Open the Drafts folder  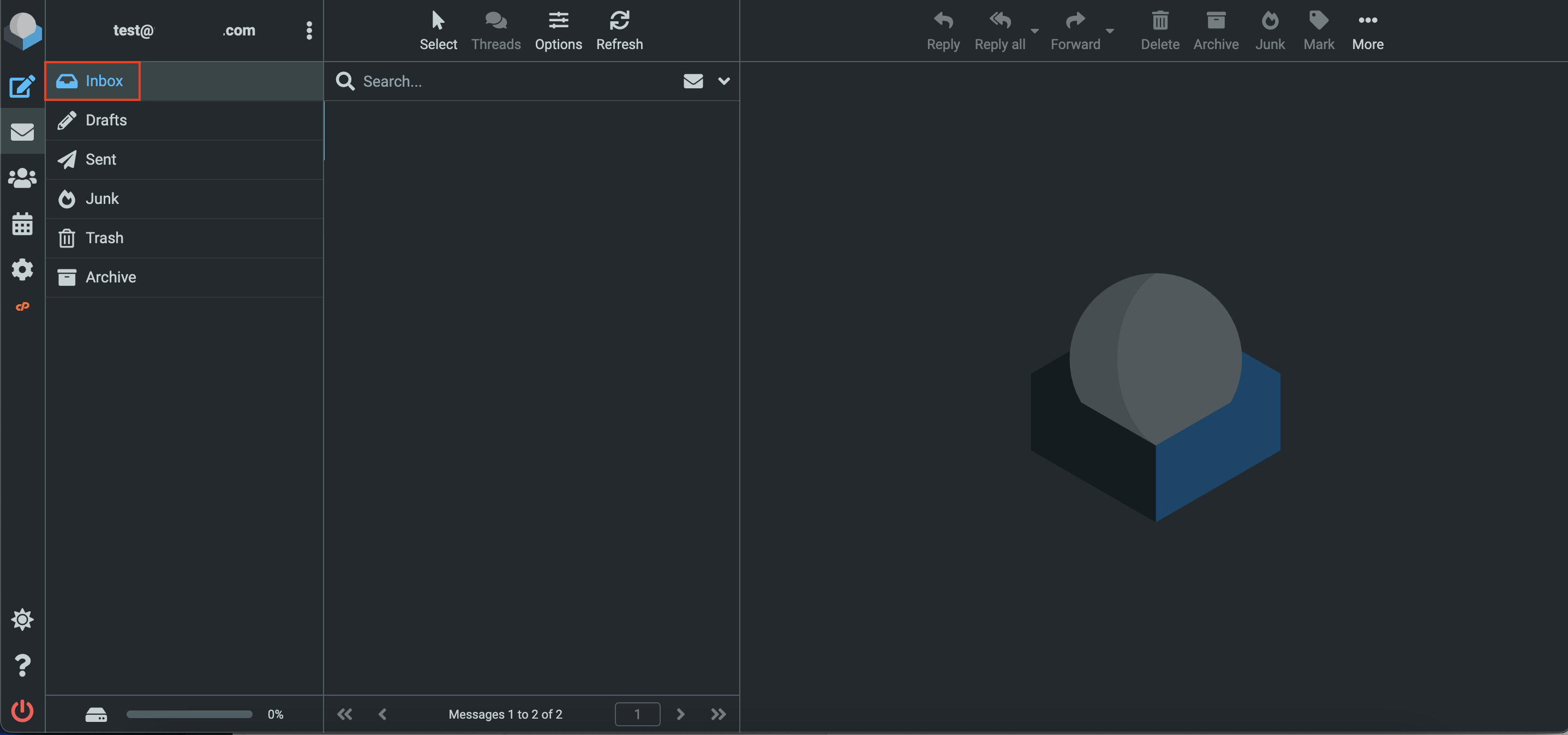coord(106,121)
